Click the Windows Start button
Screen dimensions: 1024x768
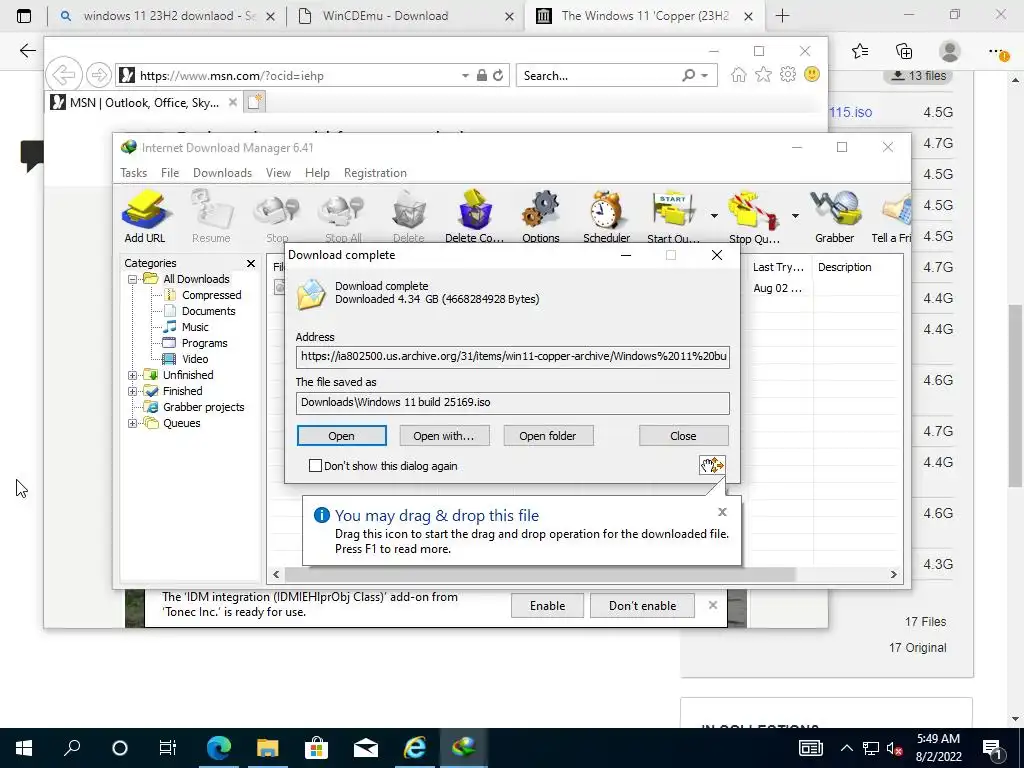point(24,747)
